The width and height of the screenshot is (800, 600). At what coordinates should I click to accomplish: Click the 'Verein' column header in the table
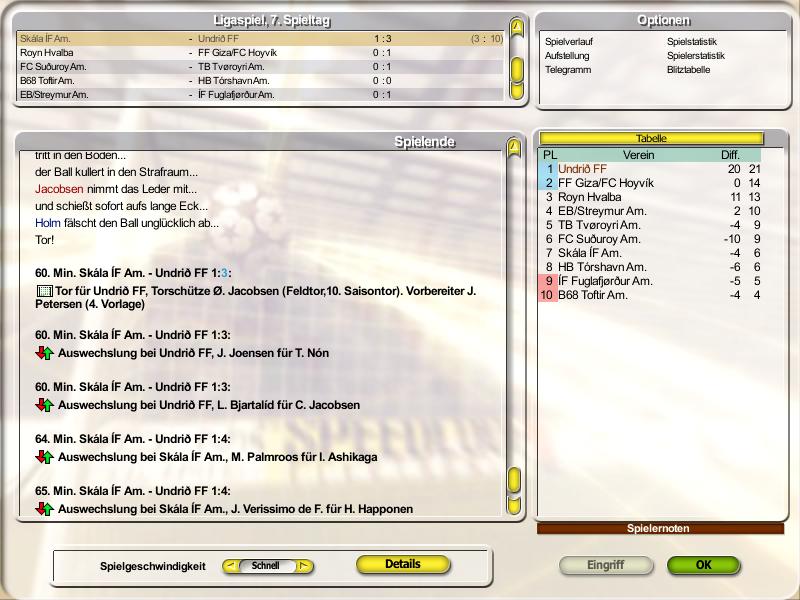tap(638, 155)
